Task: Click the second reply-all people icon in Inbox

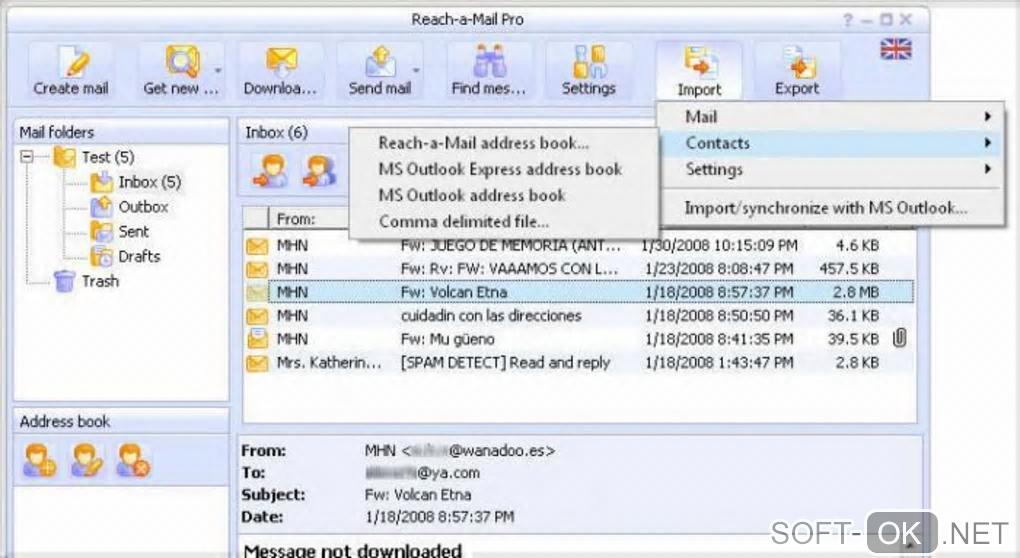Action: [319, 172]
